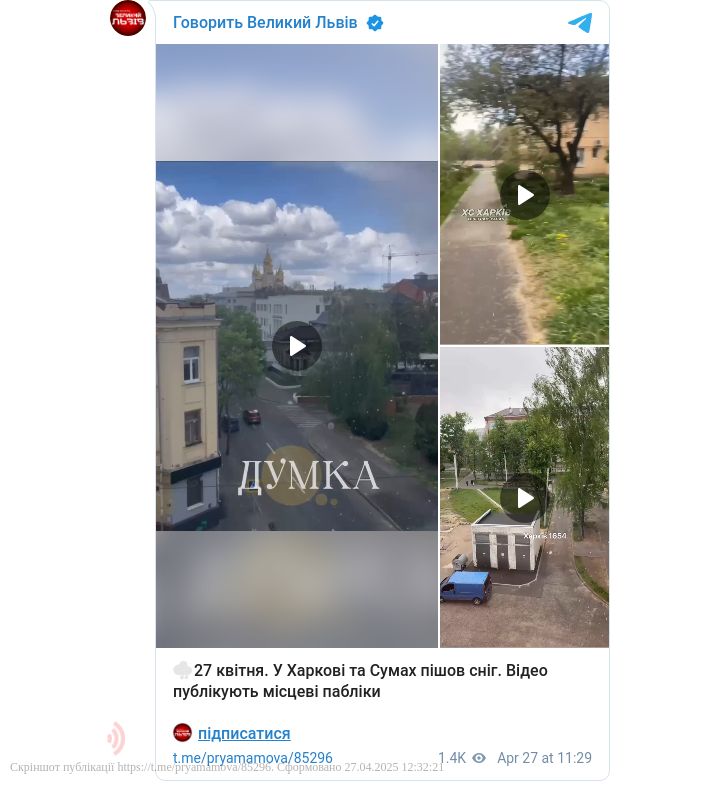Screen dimensions: 720x785
Task: Click the blue verified badge beside channel name
Action: [x=375, y=23]
